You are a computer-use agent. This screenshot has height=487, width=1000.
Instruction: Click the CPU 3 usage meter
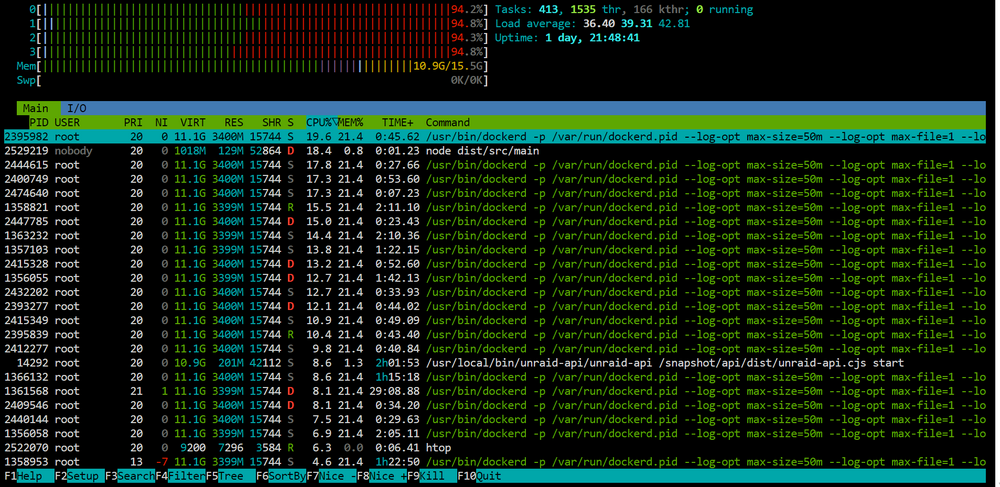258,52
